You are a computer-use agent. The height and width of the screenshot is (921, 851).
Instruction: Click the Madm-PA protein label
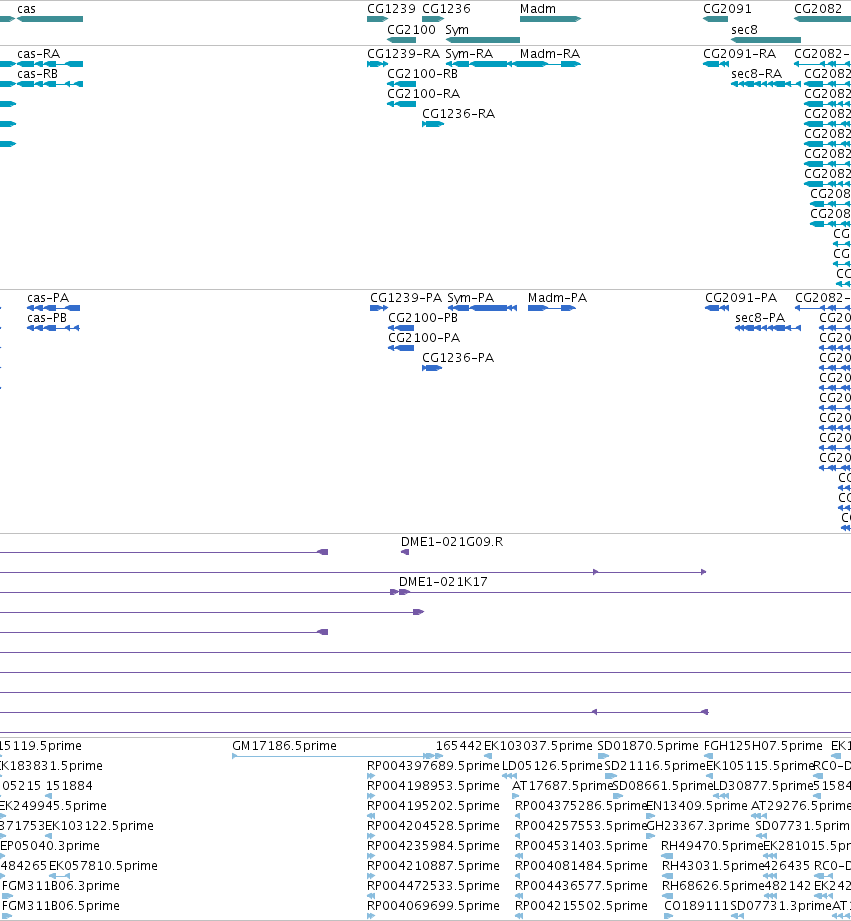(x=557, y=298)
